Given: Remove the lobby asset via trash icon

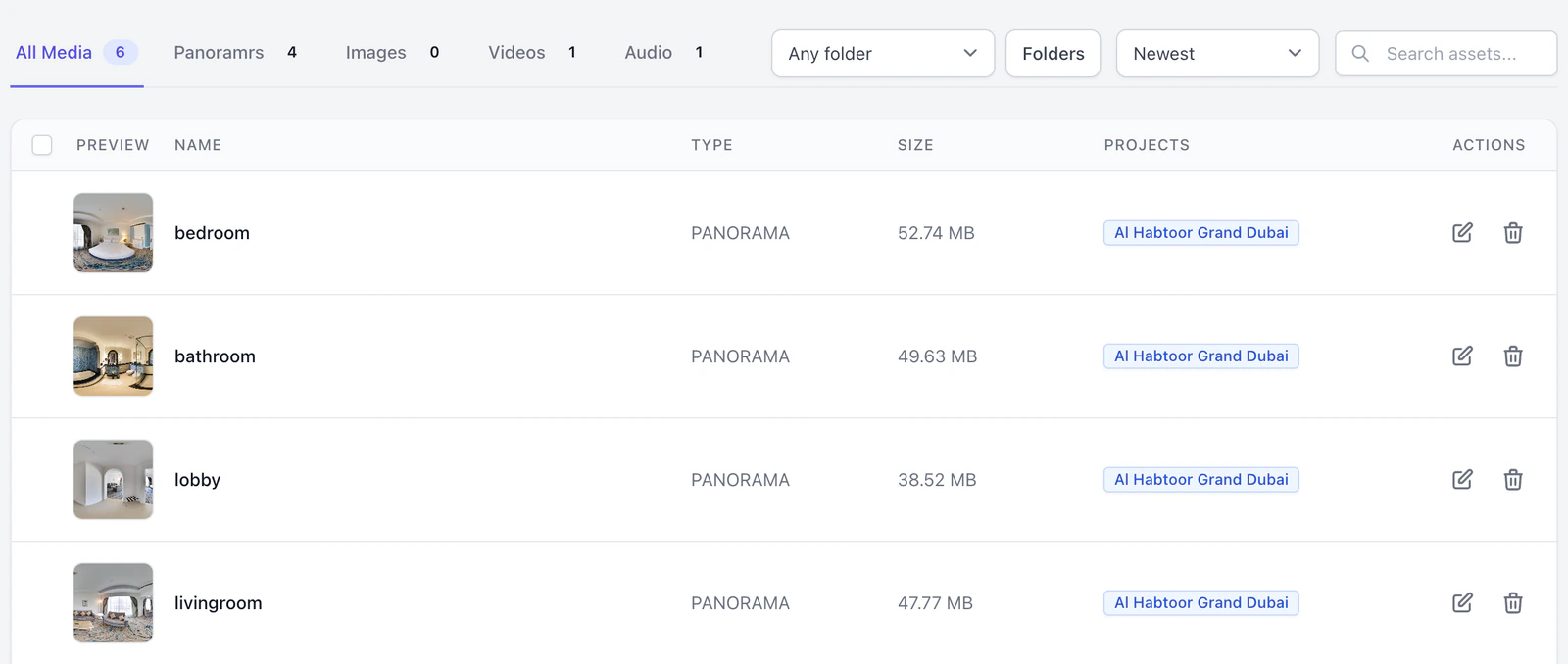Looking at the screenshot, I should [1513, 479].
